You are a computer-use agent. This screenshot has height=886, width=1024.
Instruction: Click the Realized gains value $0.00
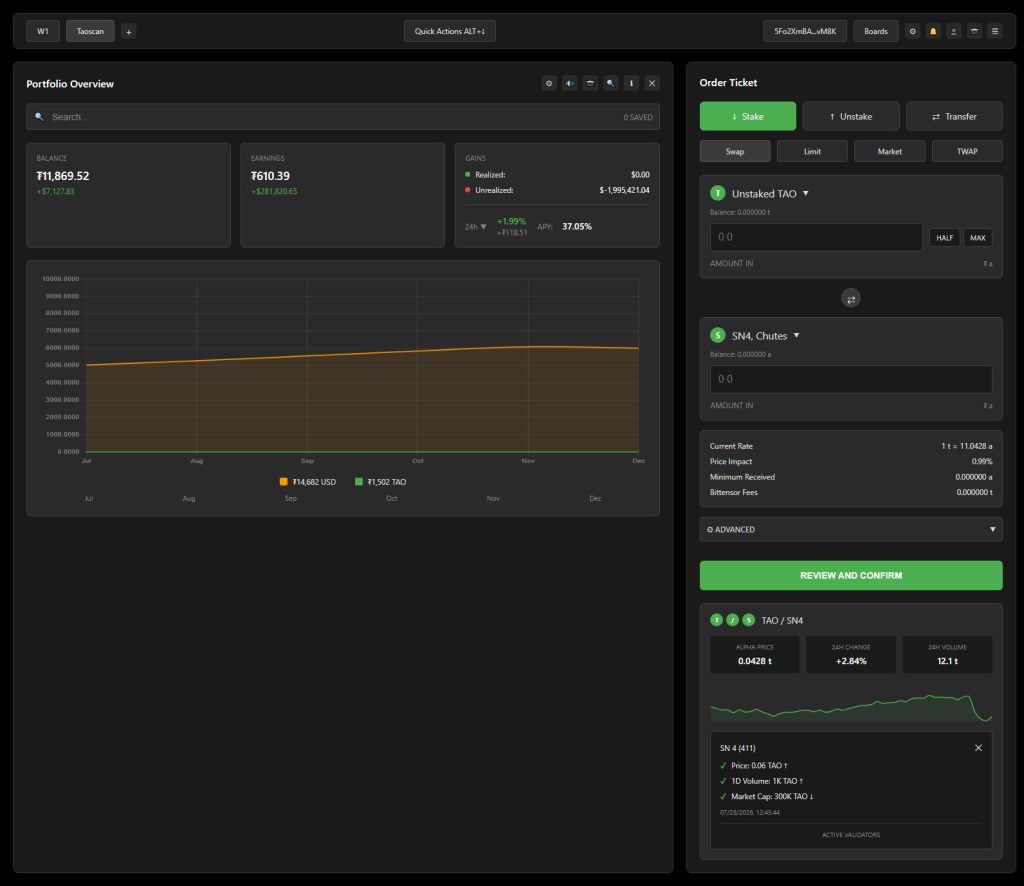click(640, 174)
